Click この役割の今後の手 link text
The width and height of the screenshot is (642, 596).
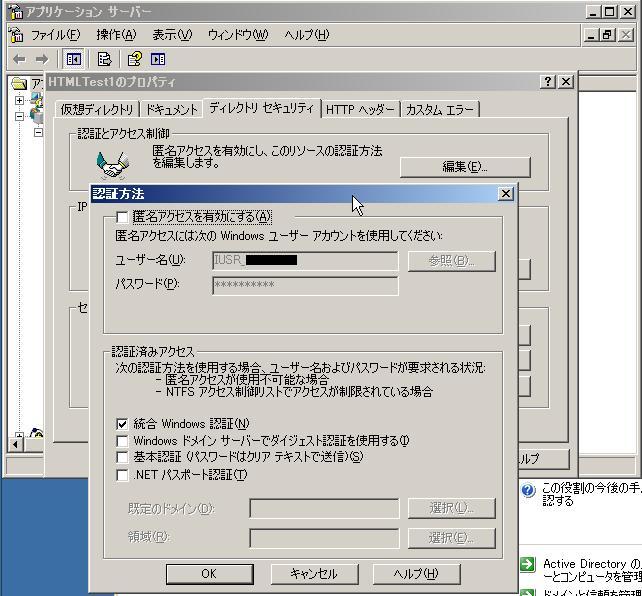pos(592,494)
